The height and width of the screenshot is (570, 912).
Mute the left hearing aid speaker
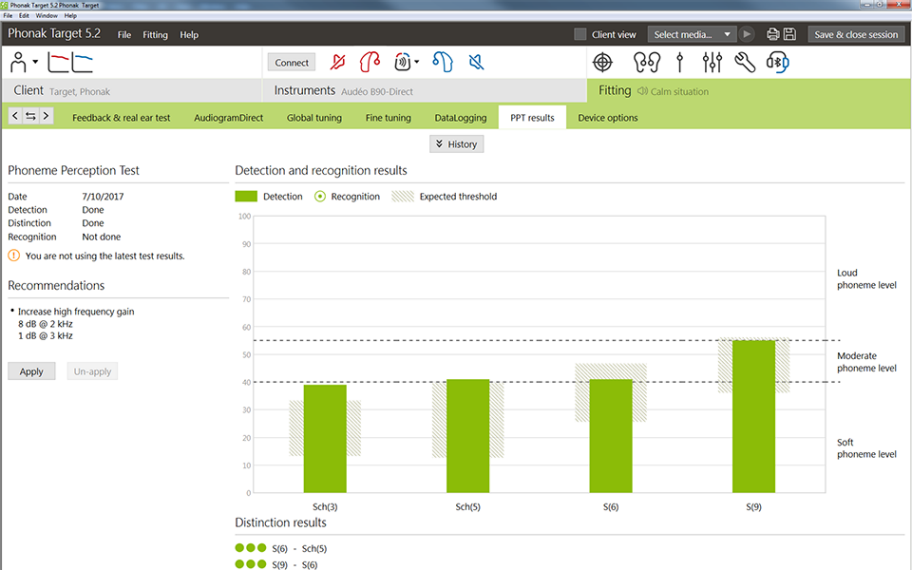coord(477,62)
